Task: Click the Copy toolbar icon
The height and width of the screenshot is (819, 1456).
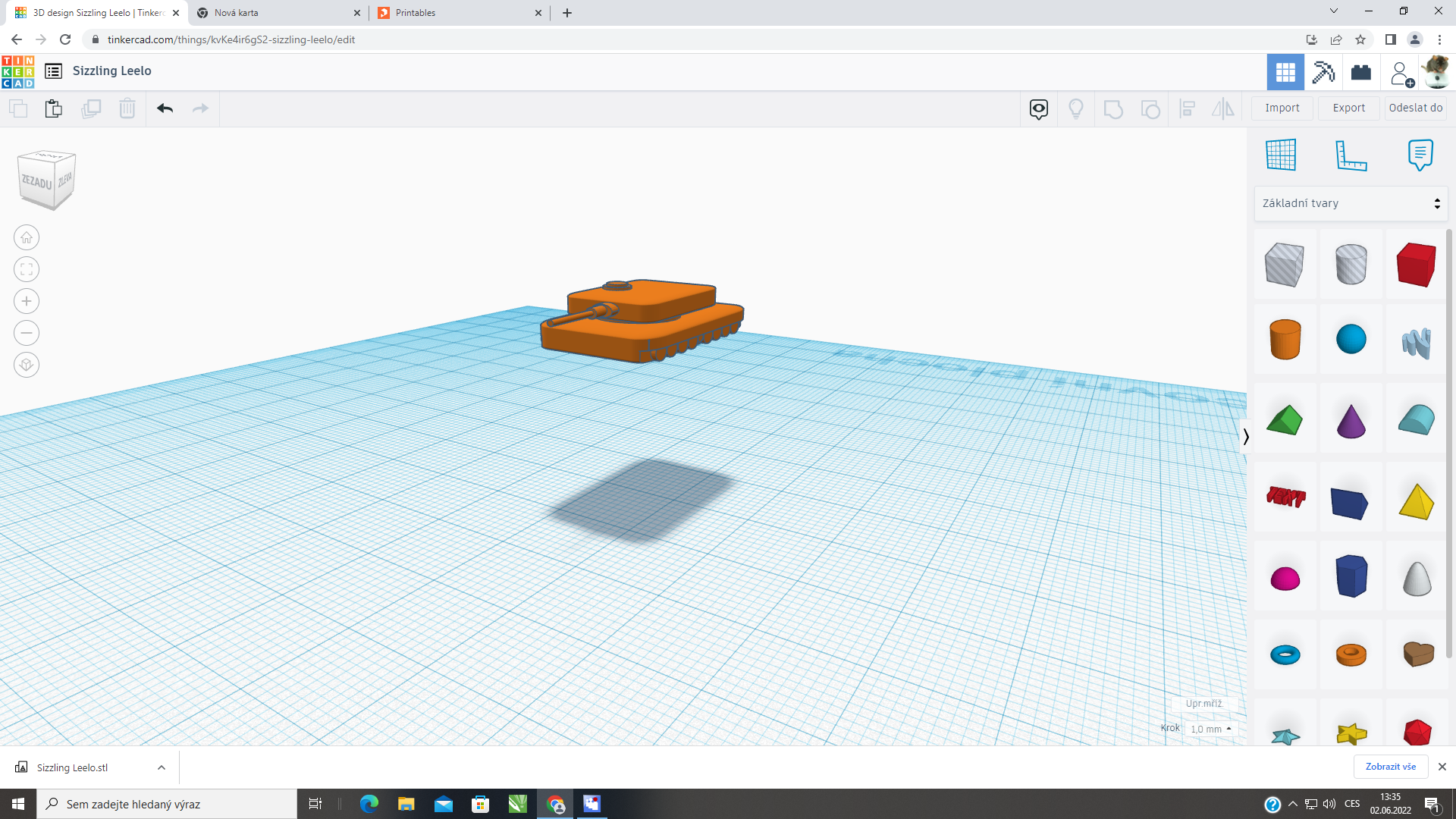Action: point(18,108)
